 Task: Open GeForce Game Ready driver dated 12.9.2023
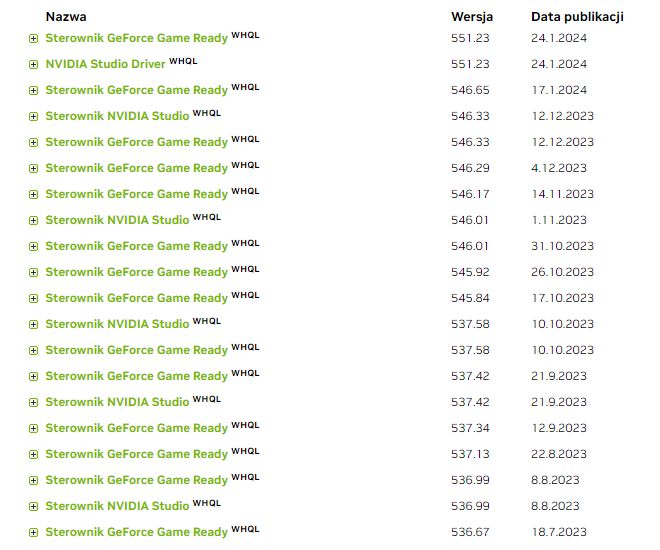136,428
